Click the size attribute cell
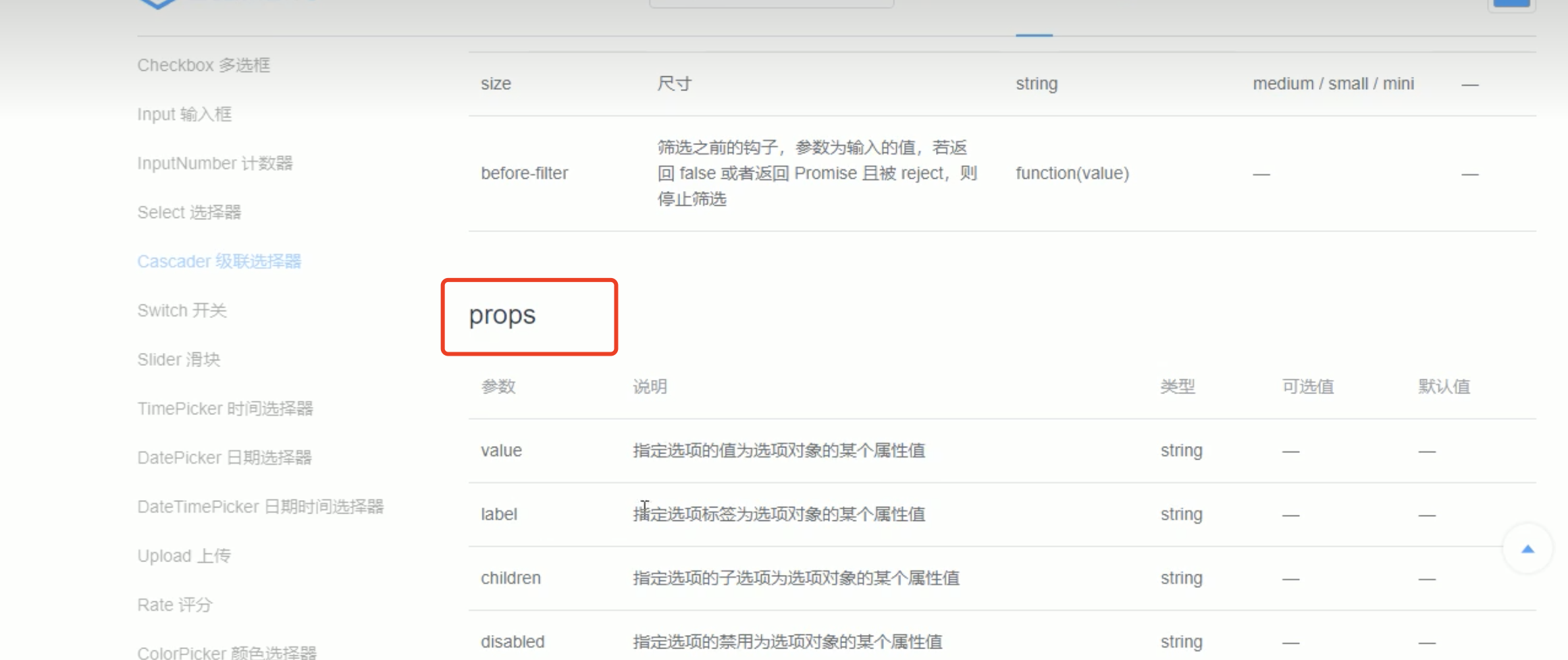The width and height of the screenshot is (1568, 660). 496,84
